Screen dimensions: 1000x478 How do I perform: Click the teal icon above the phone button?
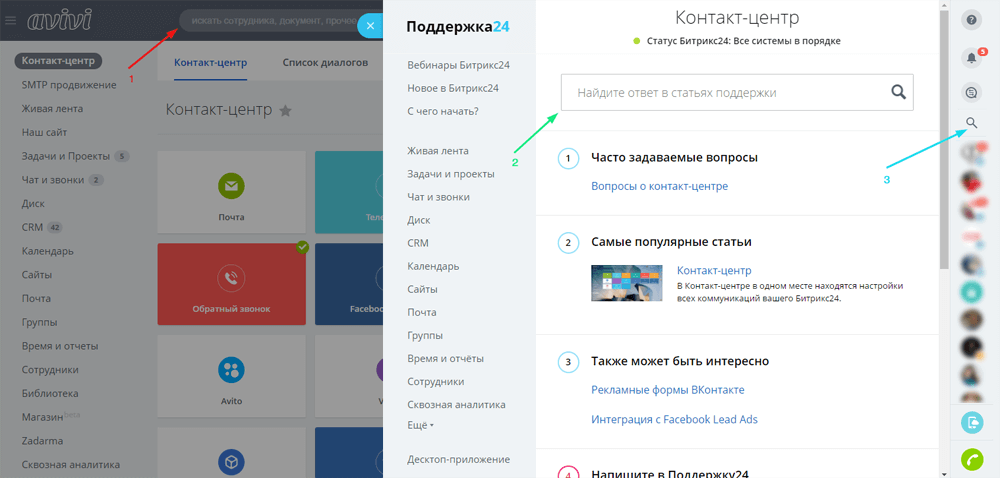click(971, 423)
